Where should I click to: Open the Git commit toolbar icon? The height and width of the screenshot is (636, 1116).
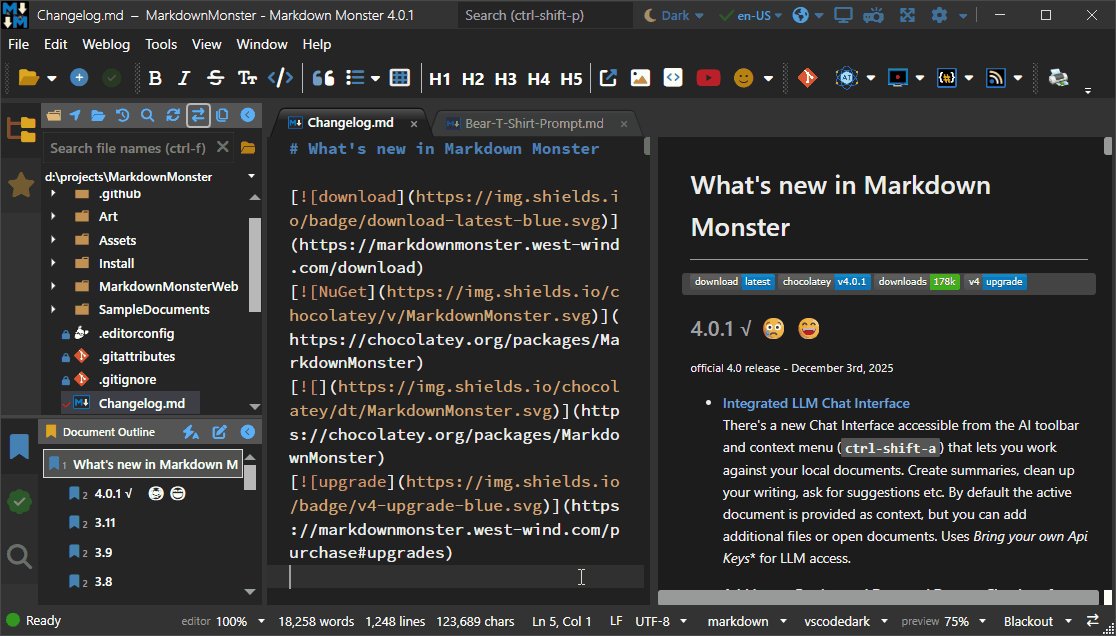point(807,78)
